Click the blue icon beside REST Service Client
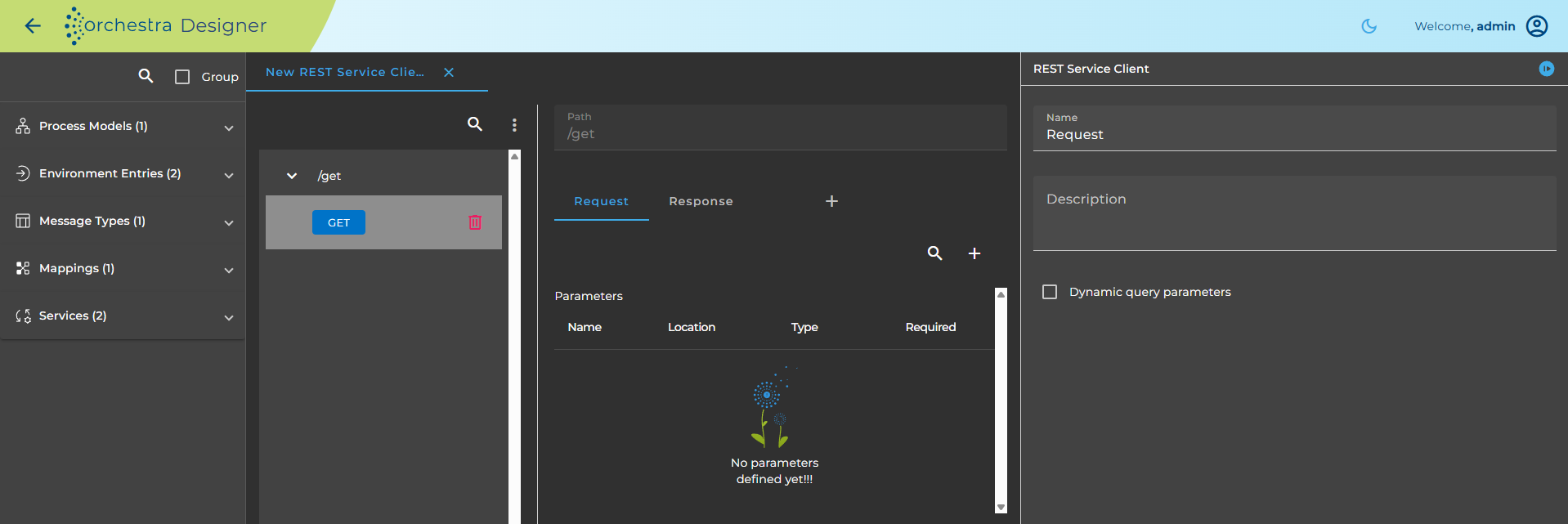 1547,69
